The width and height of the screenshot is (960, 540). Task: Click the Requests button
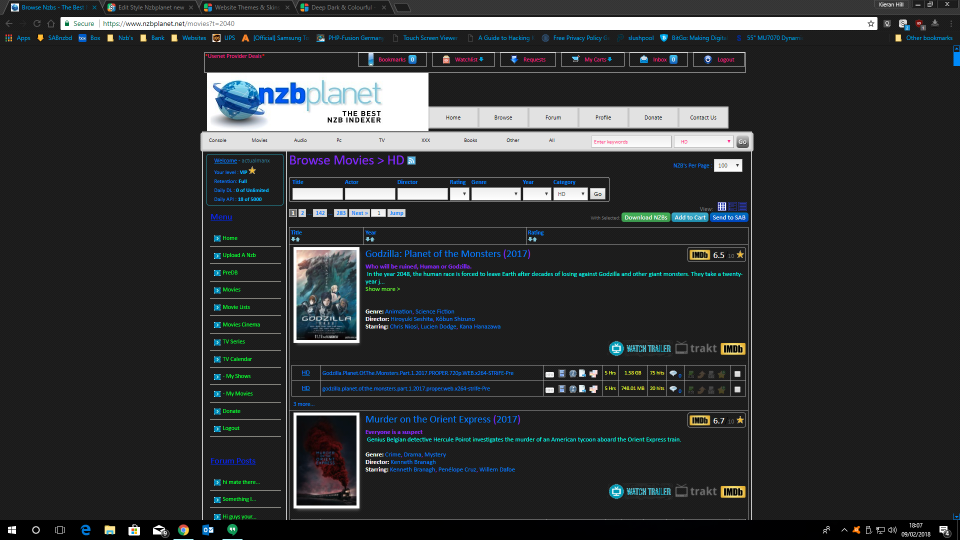point(528,59)
